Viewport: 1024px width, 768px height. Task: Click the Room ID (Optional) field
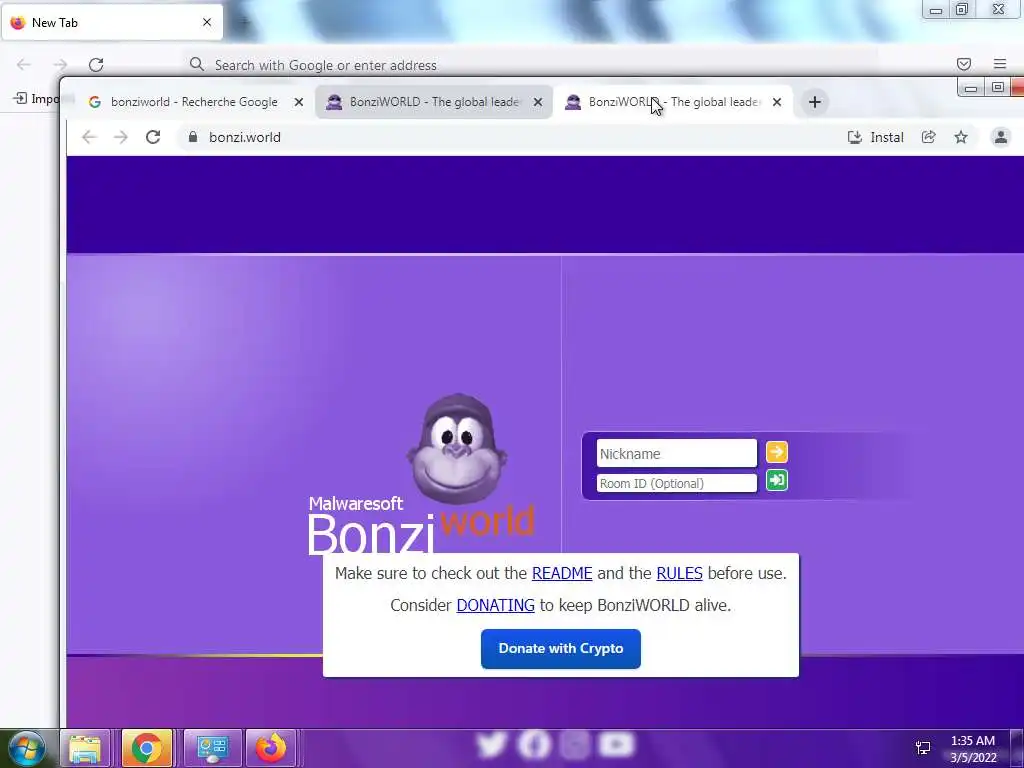pos(677,483)
